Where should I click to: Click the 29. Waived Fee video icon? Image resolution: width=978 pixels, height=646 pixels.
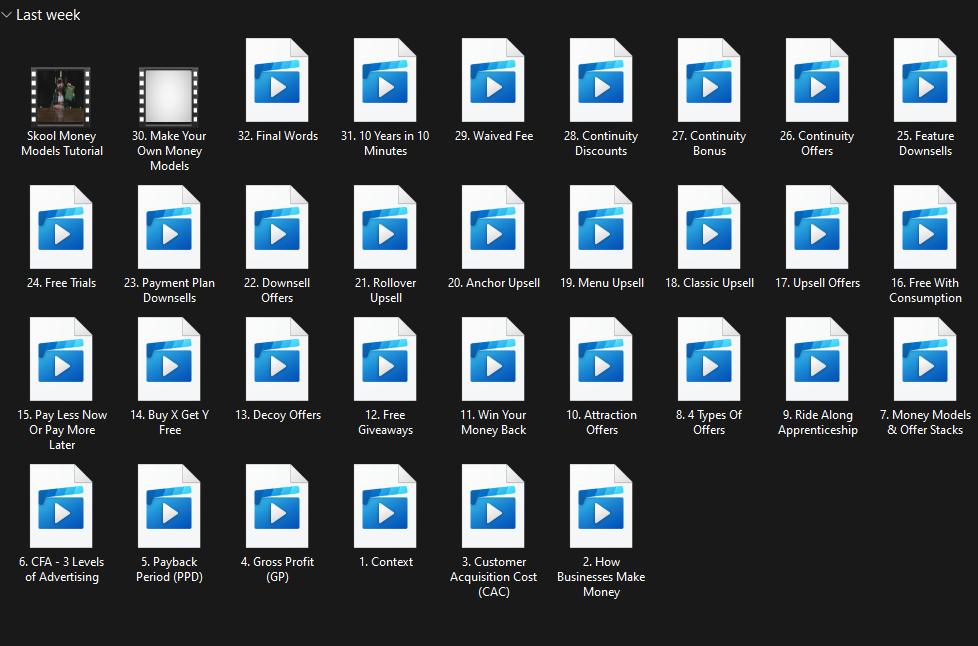(x=493, y=81)
